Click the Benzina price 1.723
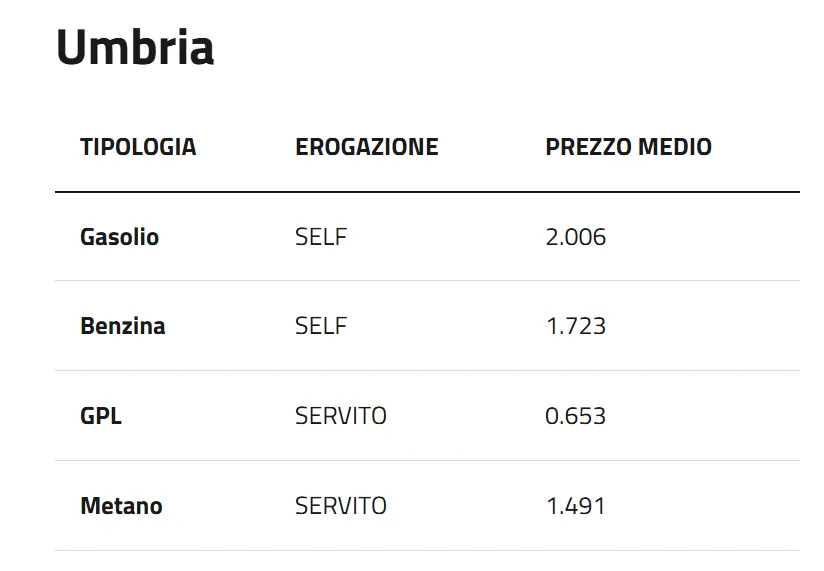Screen dimensions: 824x571 [x=576, y=326]
